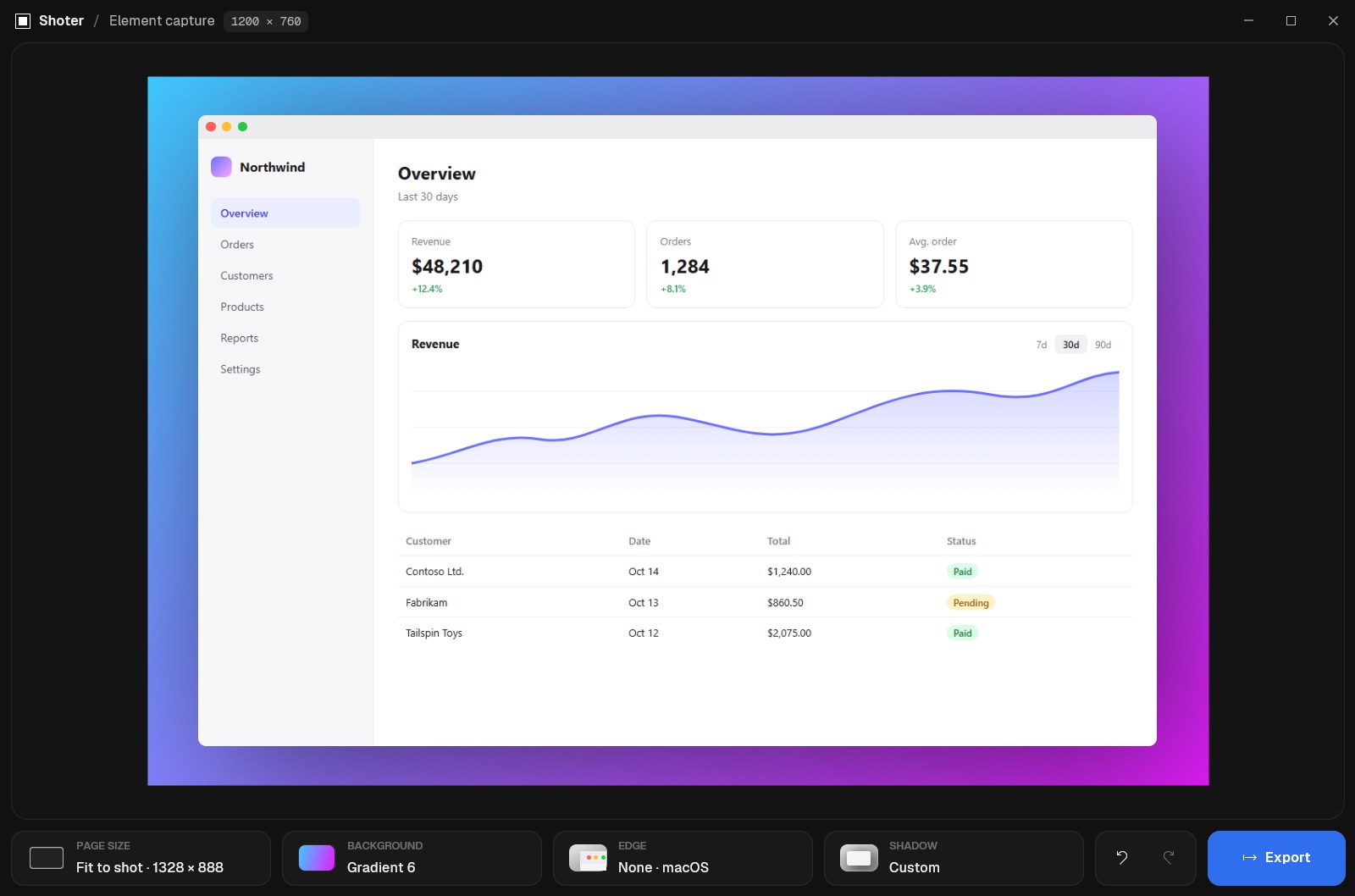Select Products in the preview sidebar
The image size is (1355, 896).
(285, 307)
